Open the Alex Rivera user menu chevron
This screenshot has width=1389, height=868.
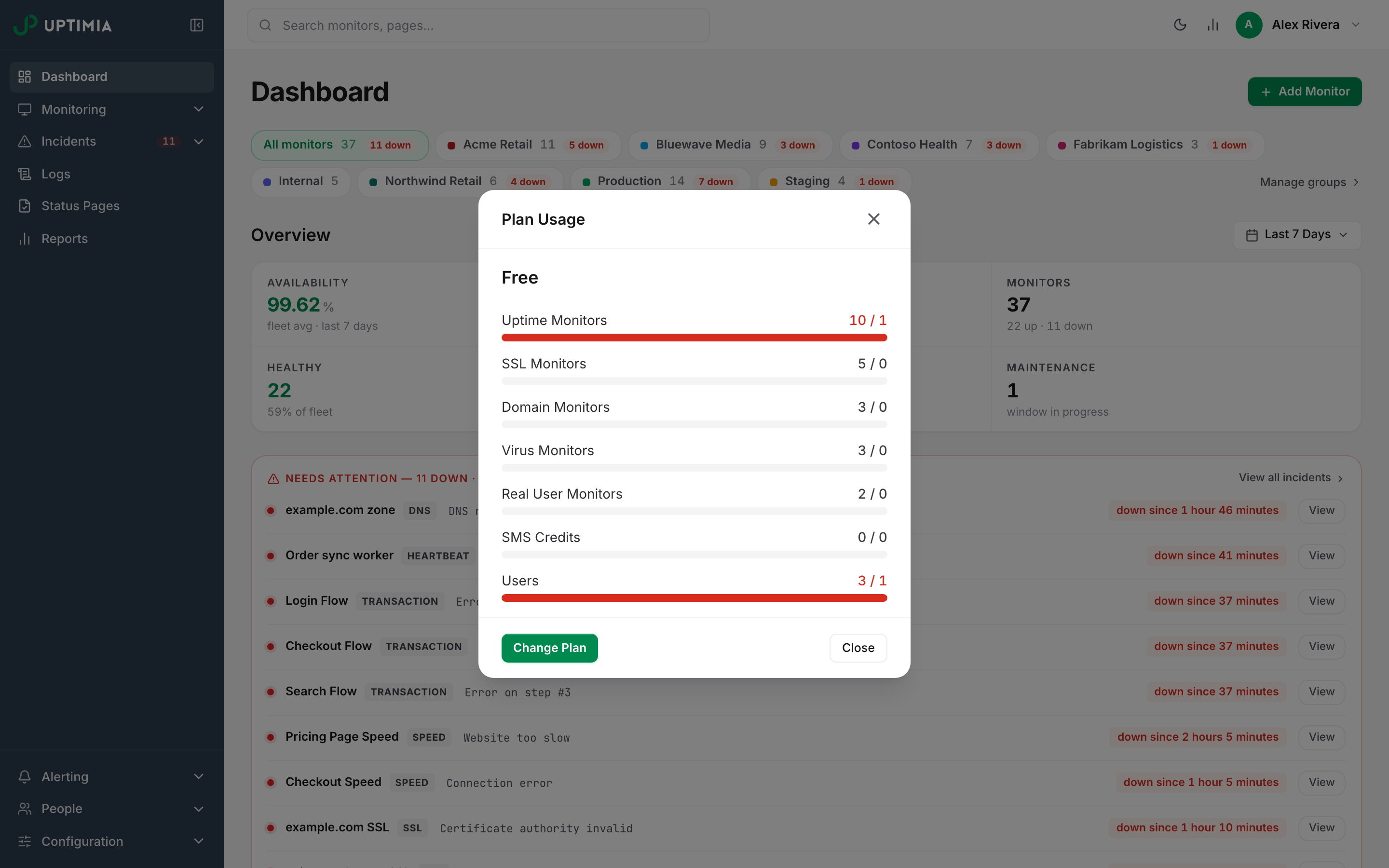coord(1356,25)
